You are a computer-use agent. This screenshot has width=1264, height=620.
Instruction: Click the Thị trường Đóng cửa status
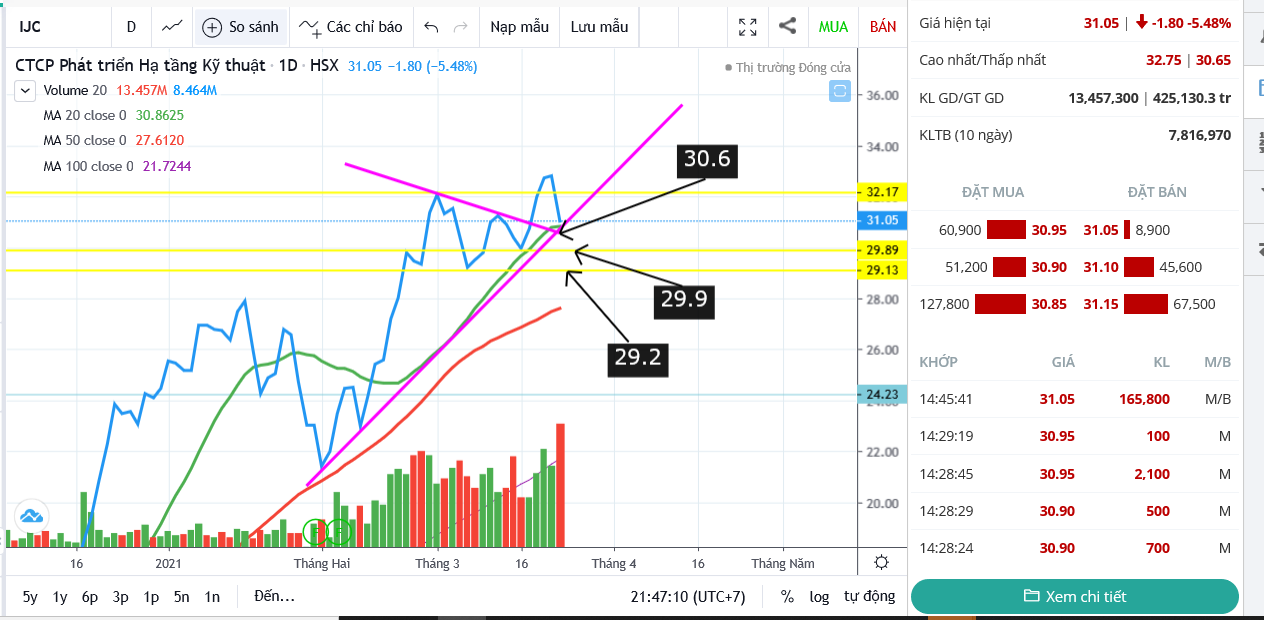point(788,67)
